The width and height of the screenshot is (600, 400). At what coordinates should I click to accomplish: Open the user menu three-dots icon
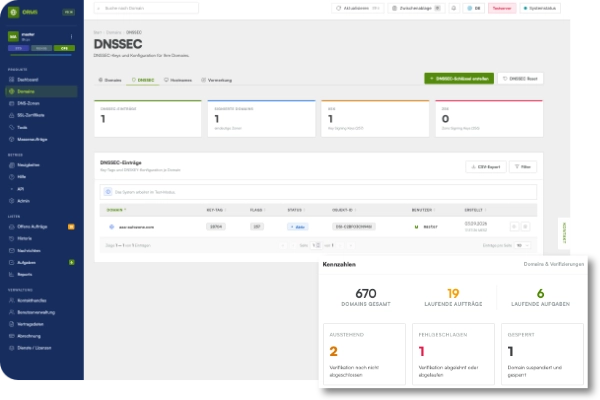(x=71, y=36)
